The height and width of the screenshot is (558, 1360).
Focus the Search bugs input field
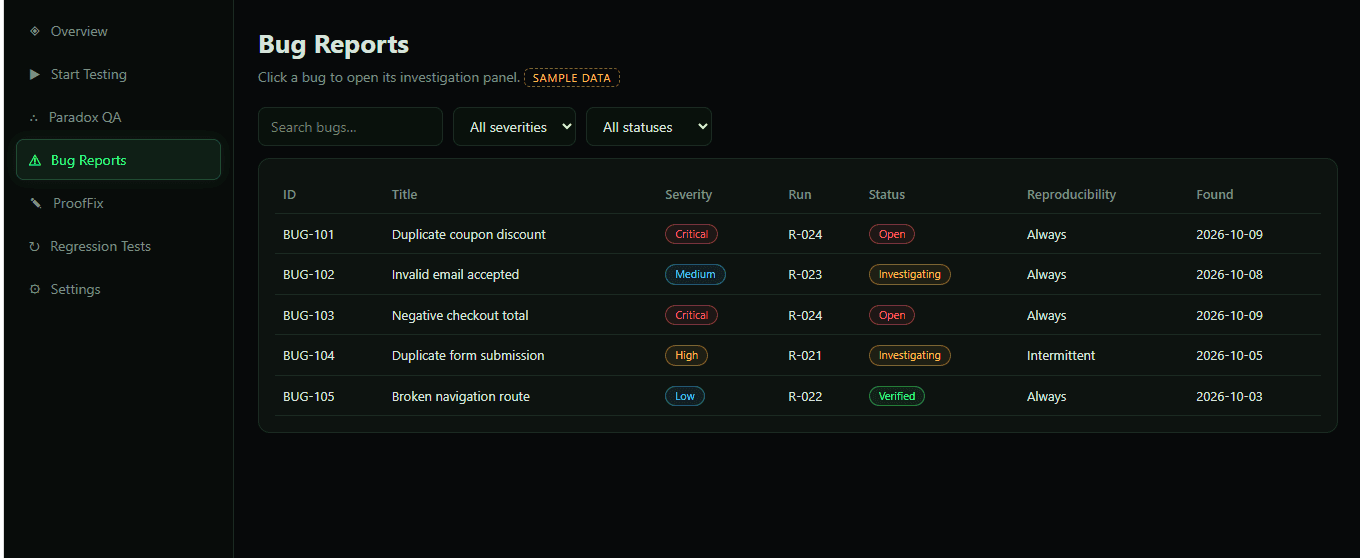(350, 127)
